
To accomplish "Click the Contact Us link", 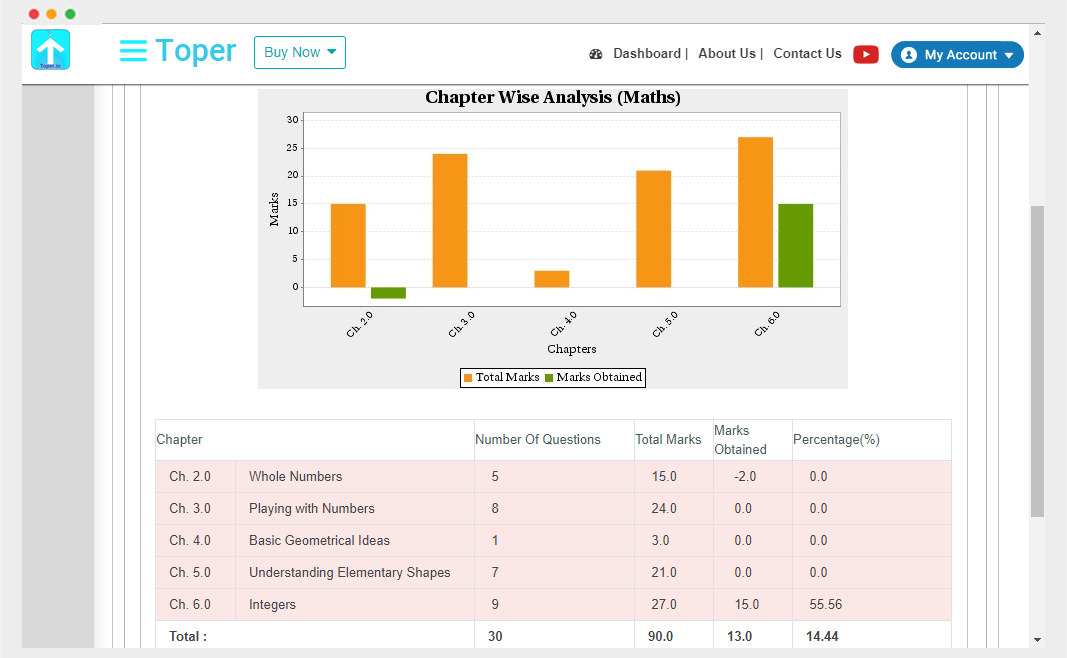I will coord(807,53).
